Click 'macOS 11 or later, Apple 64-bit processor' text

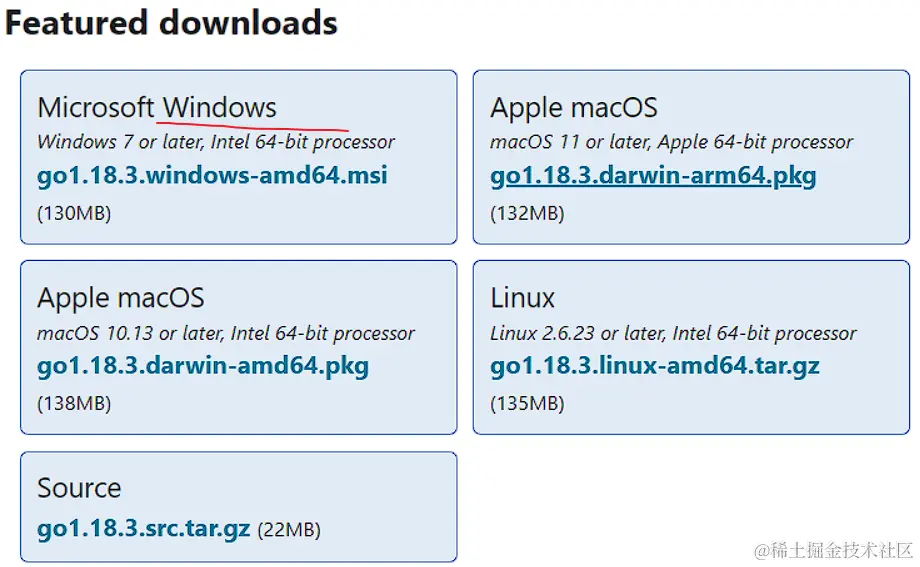[671, 141]
